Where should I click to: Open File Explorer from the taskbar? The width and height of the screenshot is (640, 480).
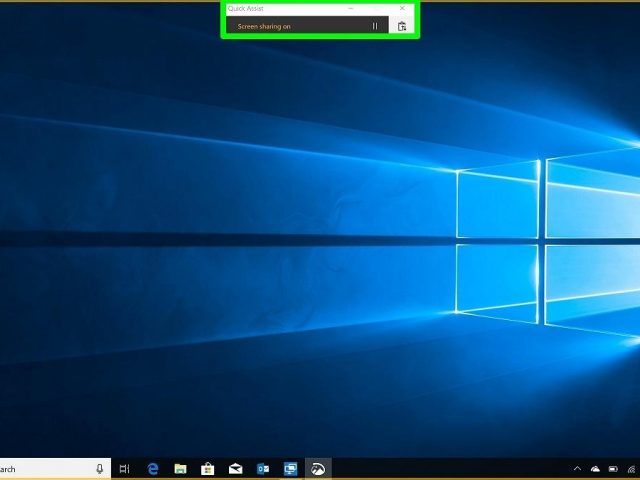[x=180, y=469]
